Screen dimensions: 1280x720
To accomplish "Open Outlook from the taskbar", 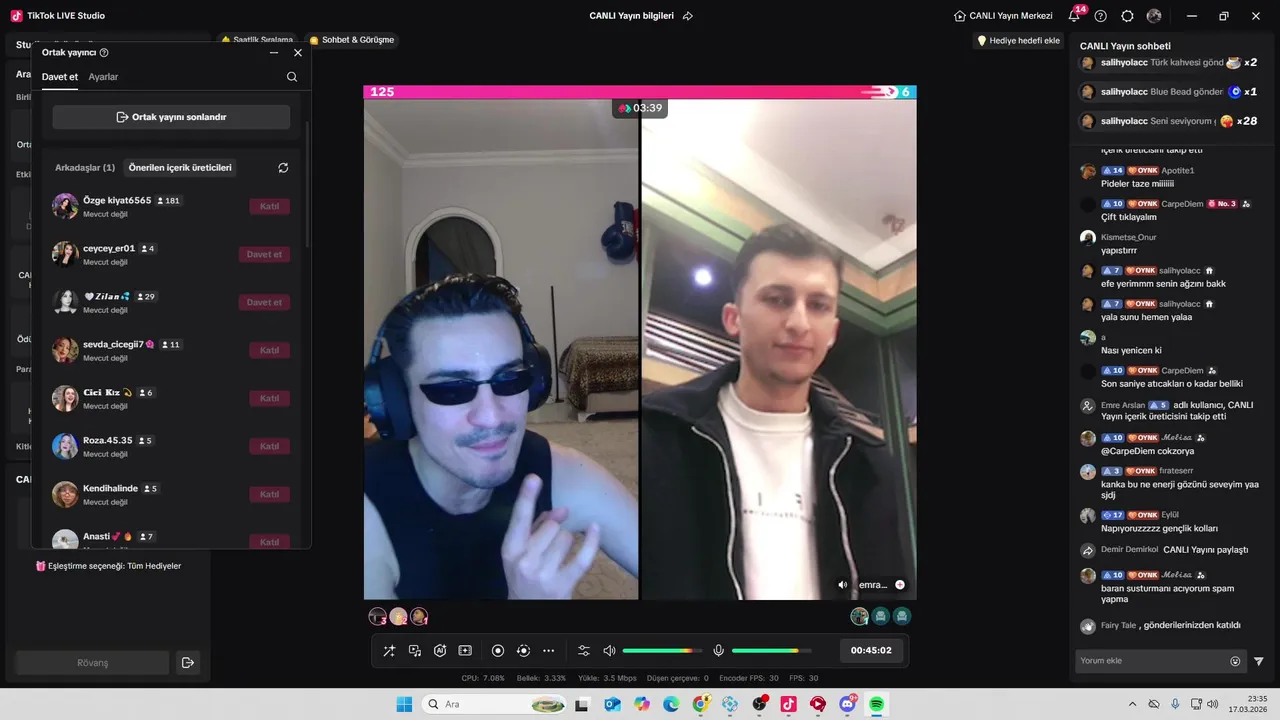I will tap(612, 704).
